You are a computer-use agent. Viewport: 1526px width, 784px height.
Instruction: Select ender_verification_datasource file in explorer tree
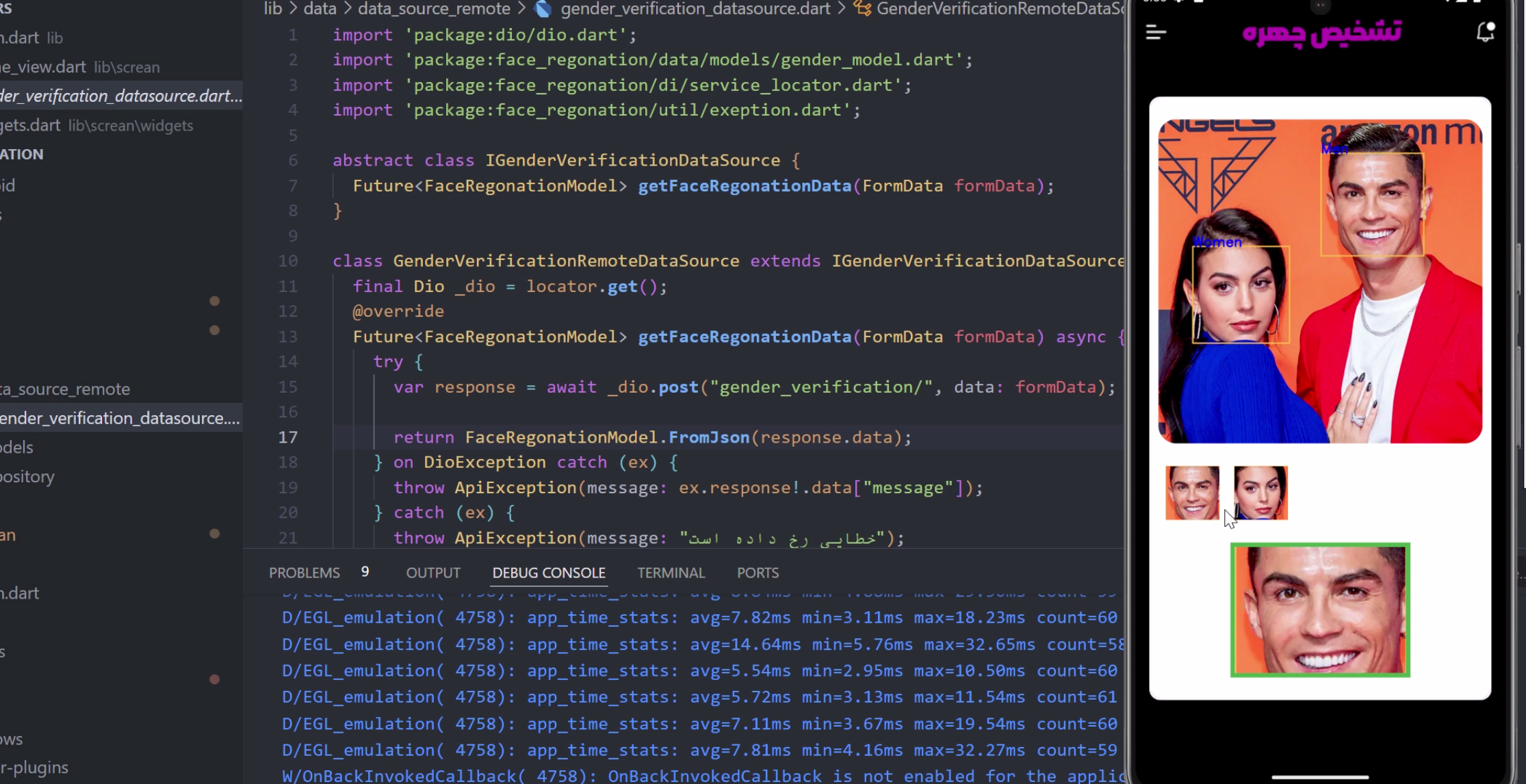121,418
